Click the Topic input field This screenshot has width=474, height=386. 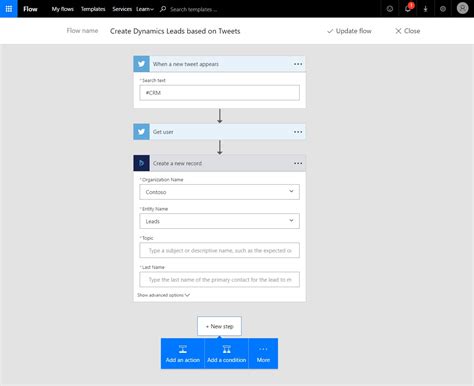point(219,250)
